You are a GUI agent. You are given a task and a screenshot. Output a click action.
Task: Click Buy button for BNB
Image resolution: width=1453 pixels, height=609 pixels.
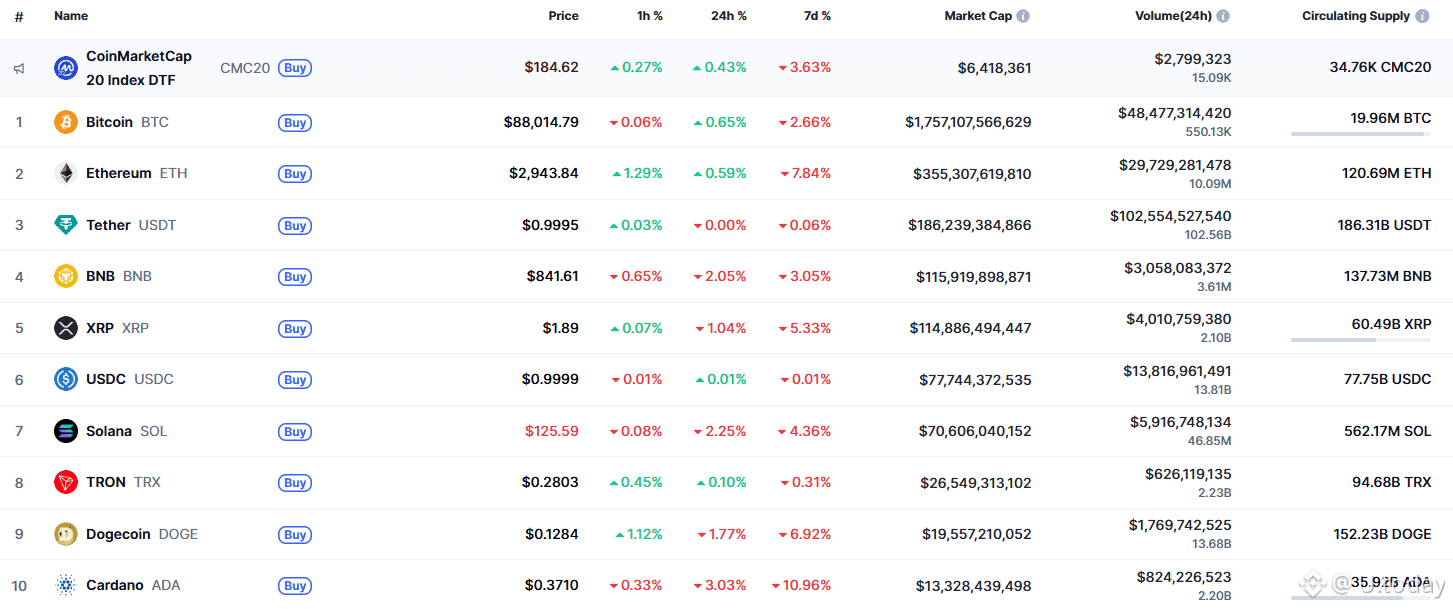click(295, 277)
